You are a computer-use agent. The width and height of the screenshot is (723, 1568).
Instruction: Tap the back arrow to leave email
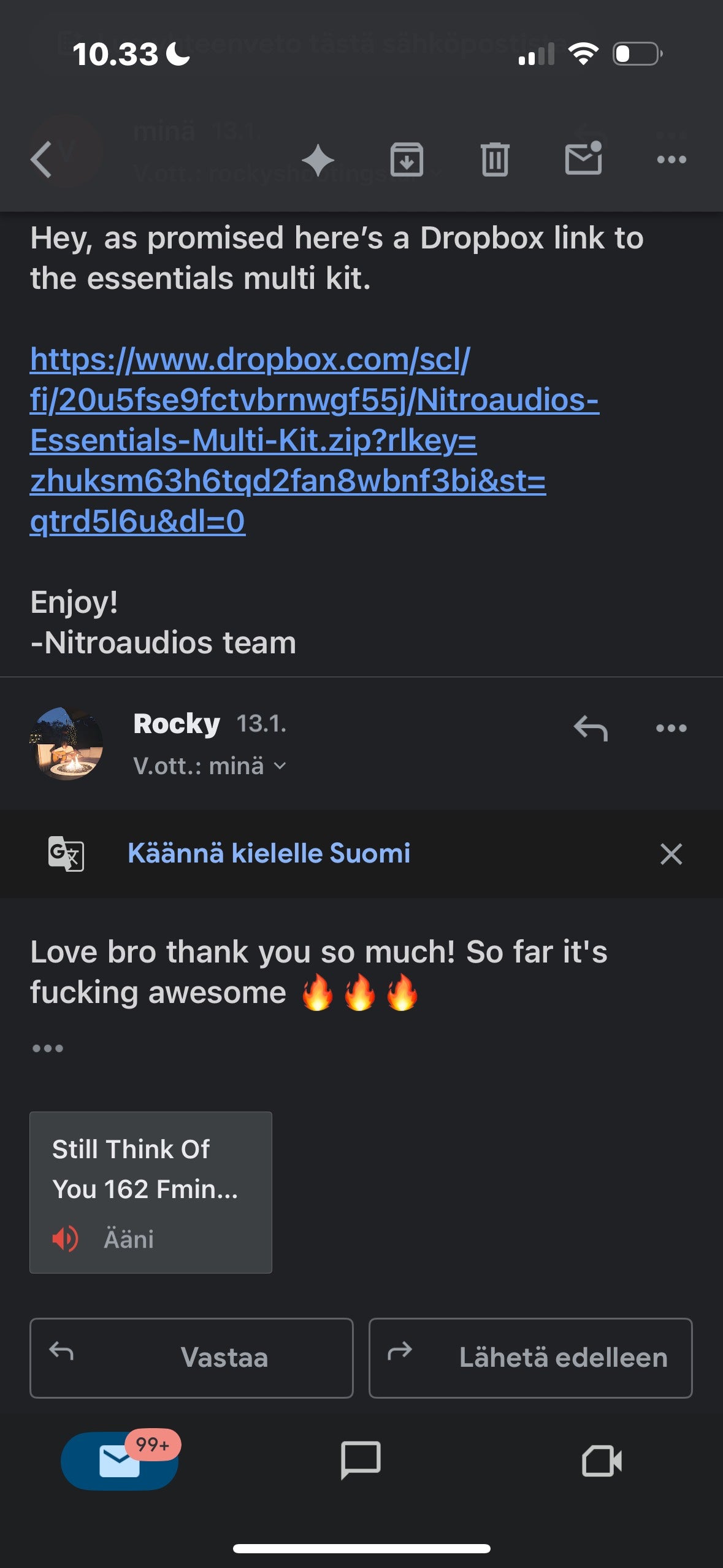(42, 159)
